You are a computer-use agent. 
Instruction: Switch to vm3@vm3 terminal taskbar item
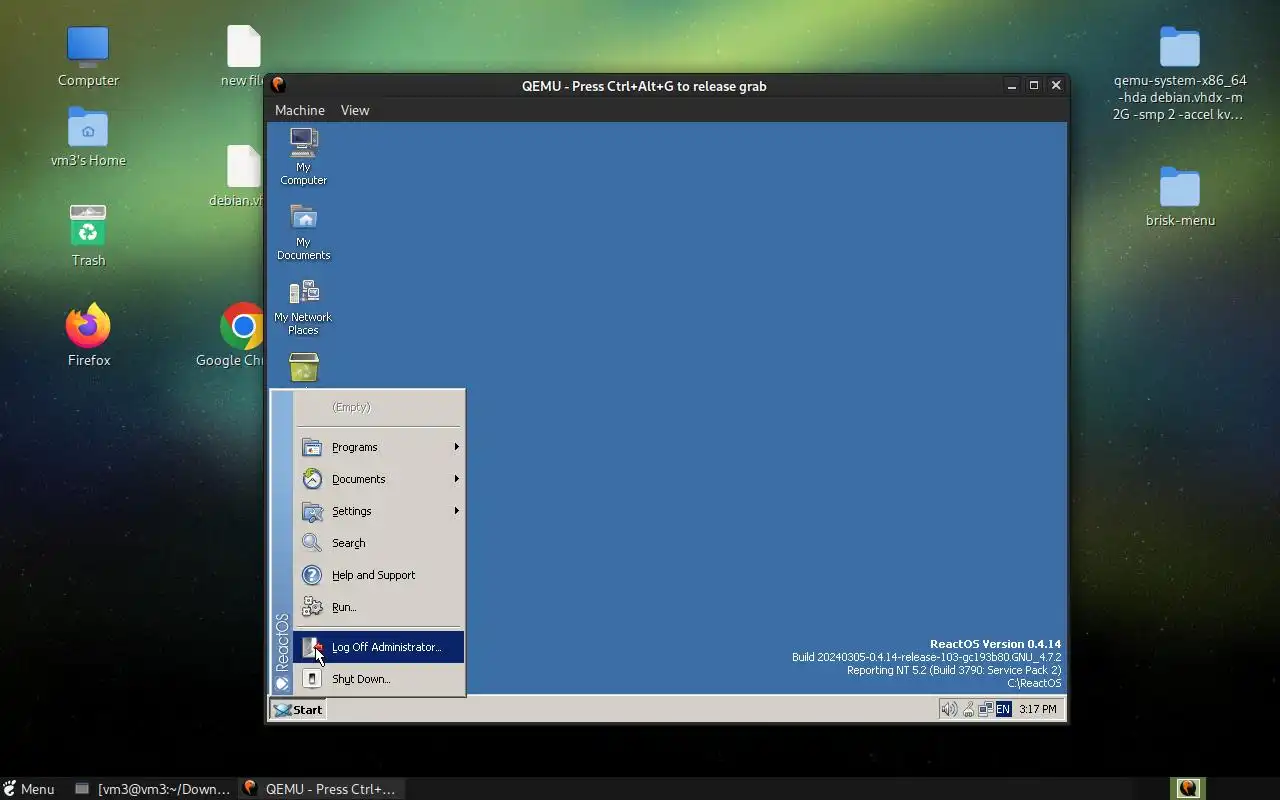pyautogui.click(x=153, y=789)
